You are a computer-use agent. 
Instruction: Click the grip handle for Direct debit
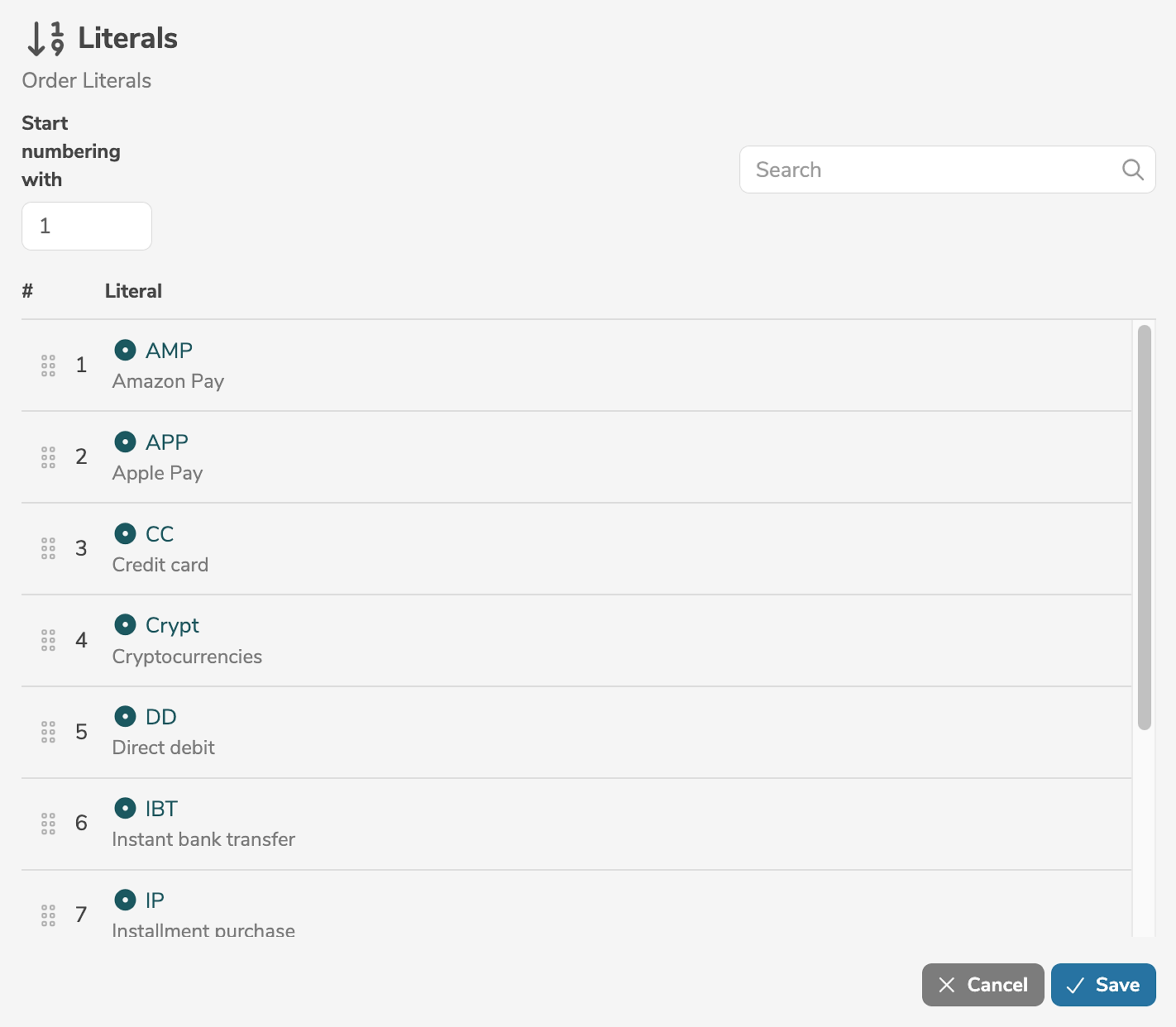48,732
